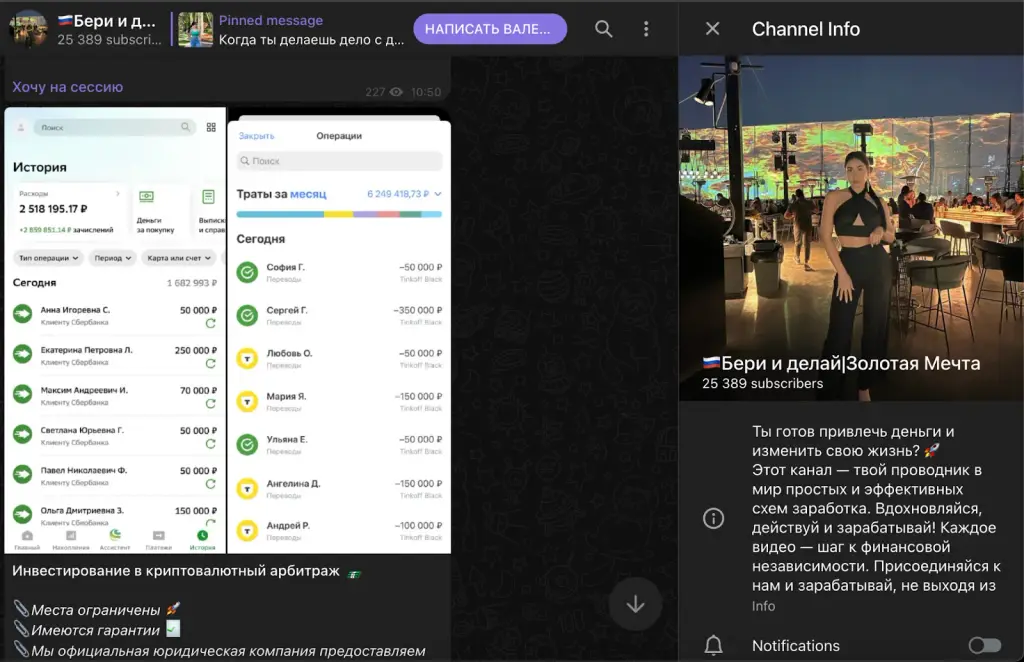Click the views eye icon on message
Viewport: 1024px width, 662px height.
click(396, 92)
